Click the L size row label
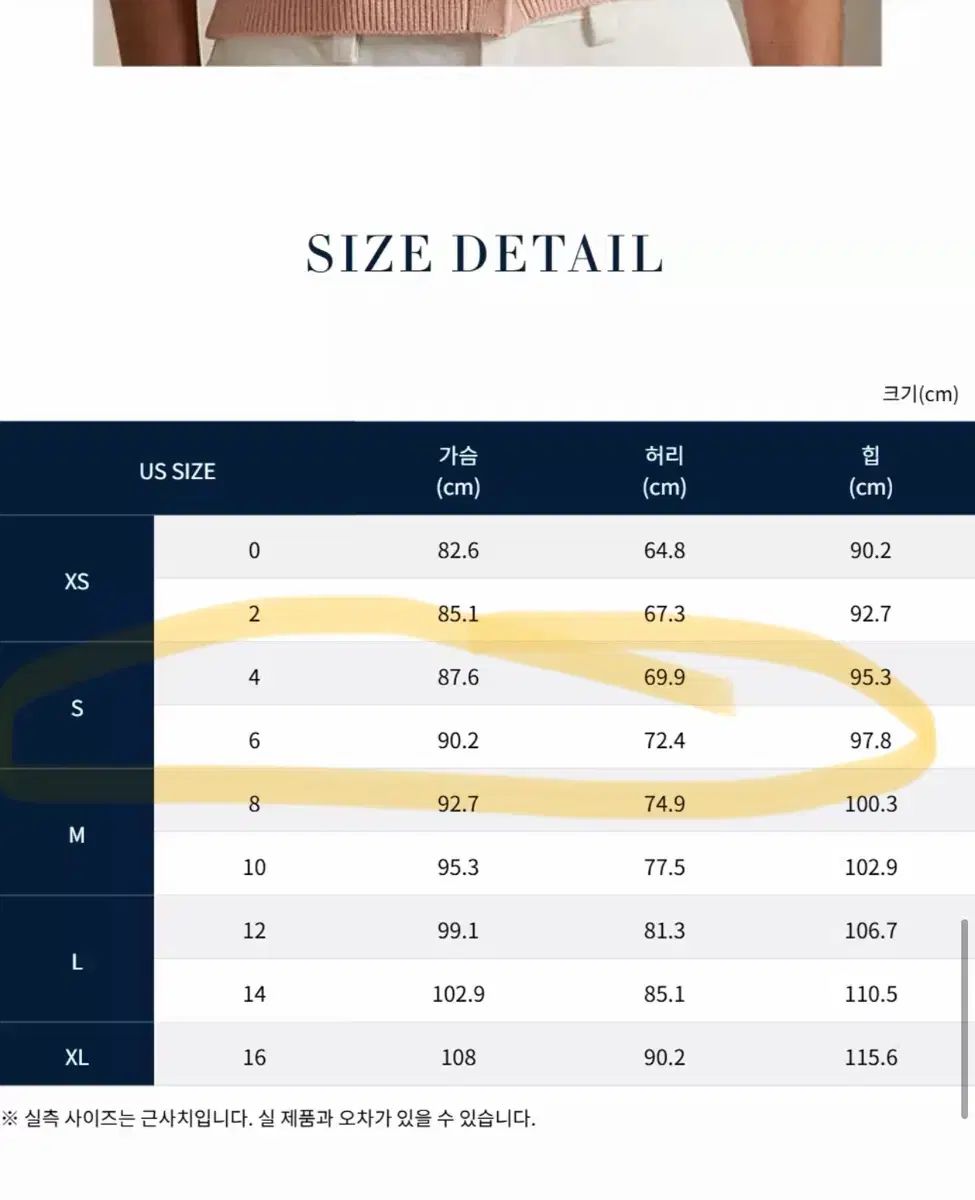Viewport: 975px width, 1200px height. click(x=77, y=962)
